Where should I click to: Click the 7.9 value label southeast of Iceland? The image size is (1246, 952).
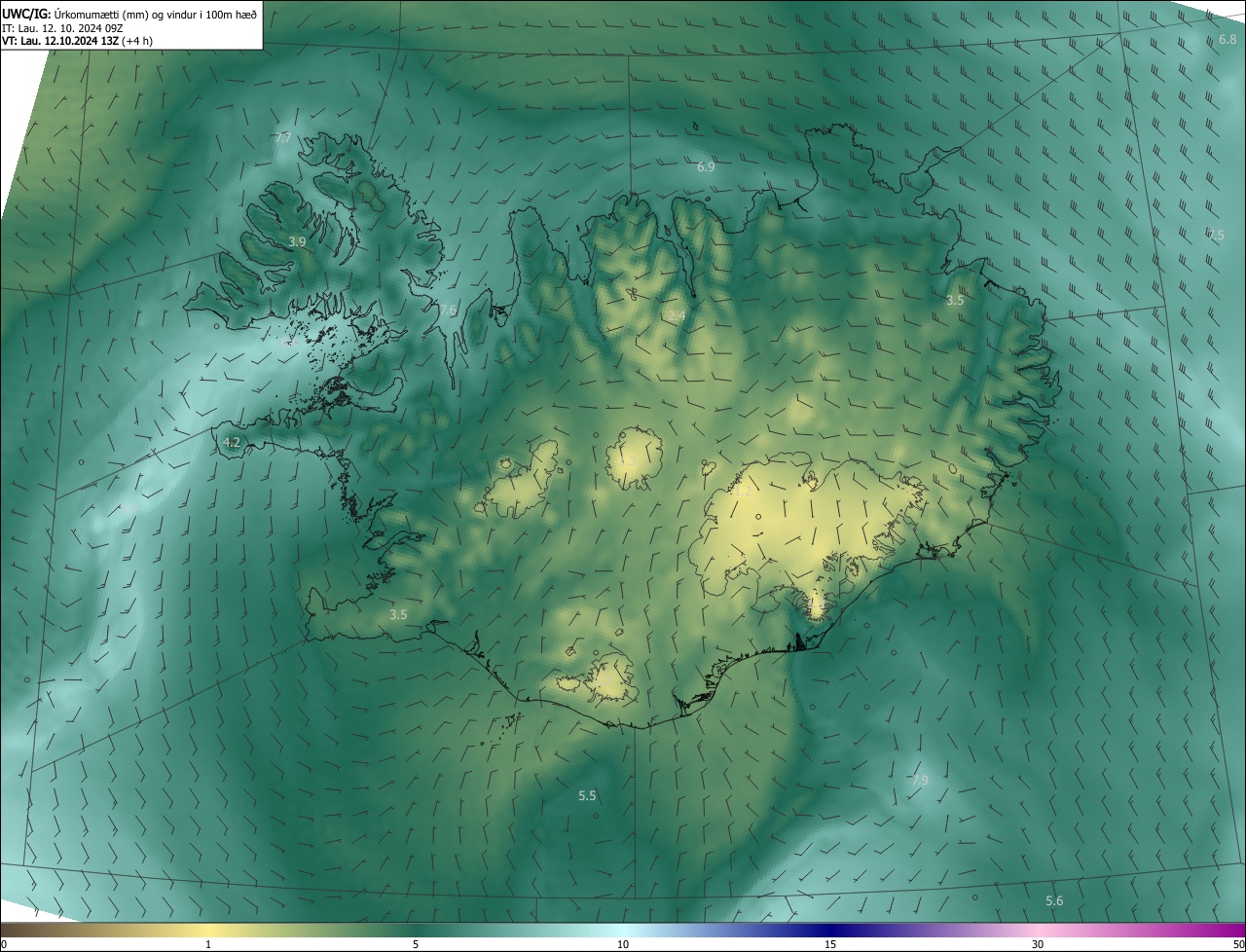tap(920, 780)
